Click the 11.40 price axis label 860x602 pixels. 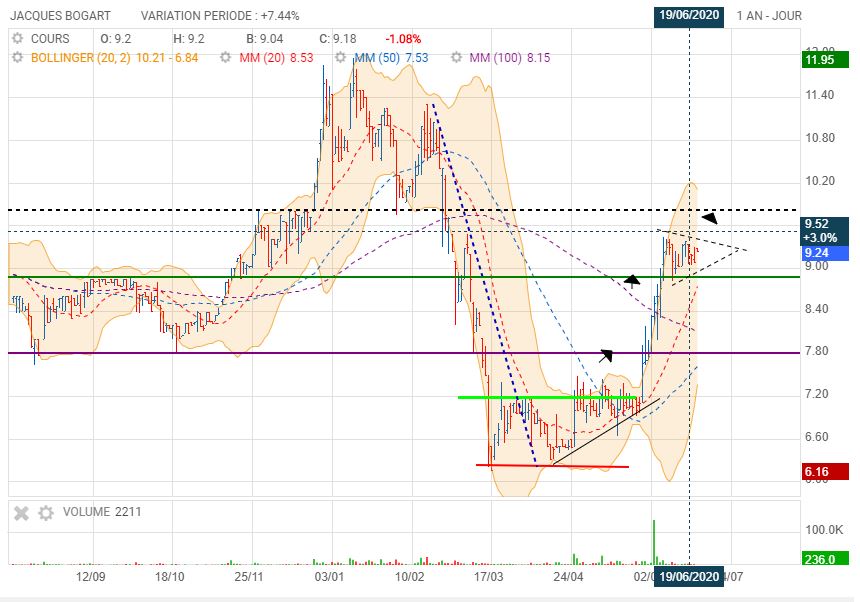pos(819,95)
